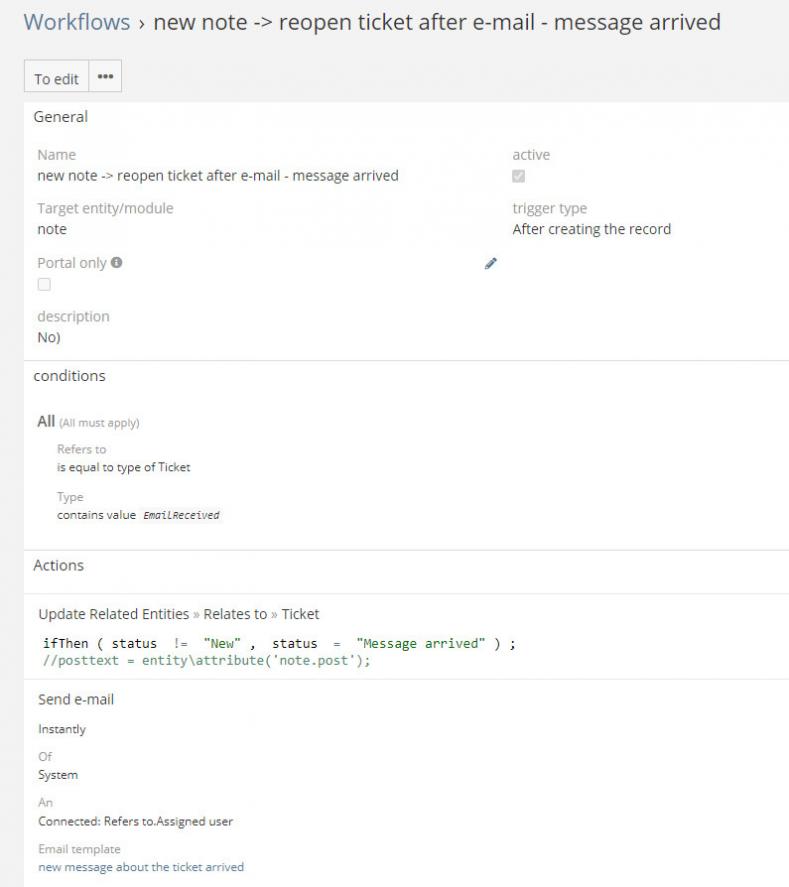The height and width of the screenshot is (887, 789).
Task: Toggle the active checkbox
Action: tap(518, 176)
